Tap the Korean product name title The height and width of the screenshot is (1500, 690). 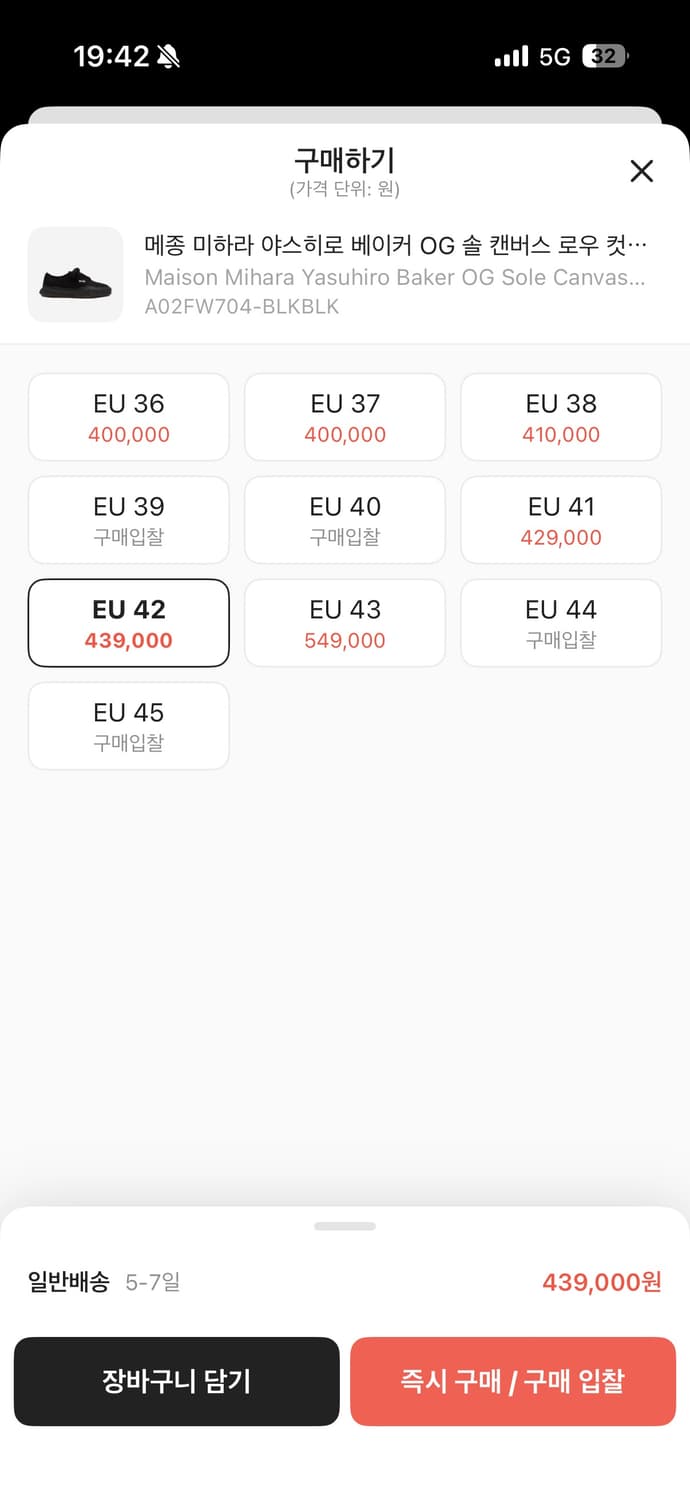(396, 244)
